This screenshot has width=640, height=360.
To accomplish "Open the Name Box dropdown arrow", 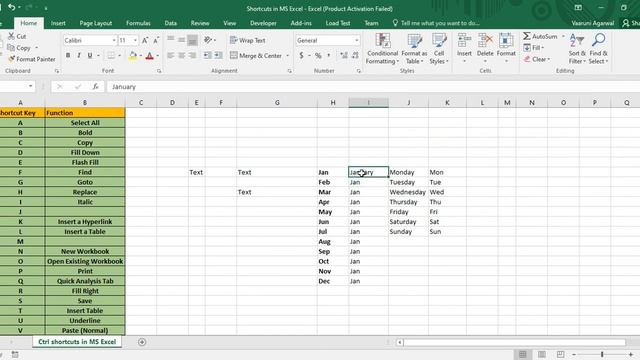I will point(31,87).
